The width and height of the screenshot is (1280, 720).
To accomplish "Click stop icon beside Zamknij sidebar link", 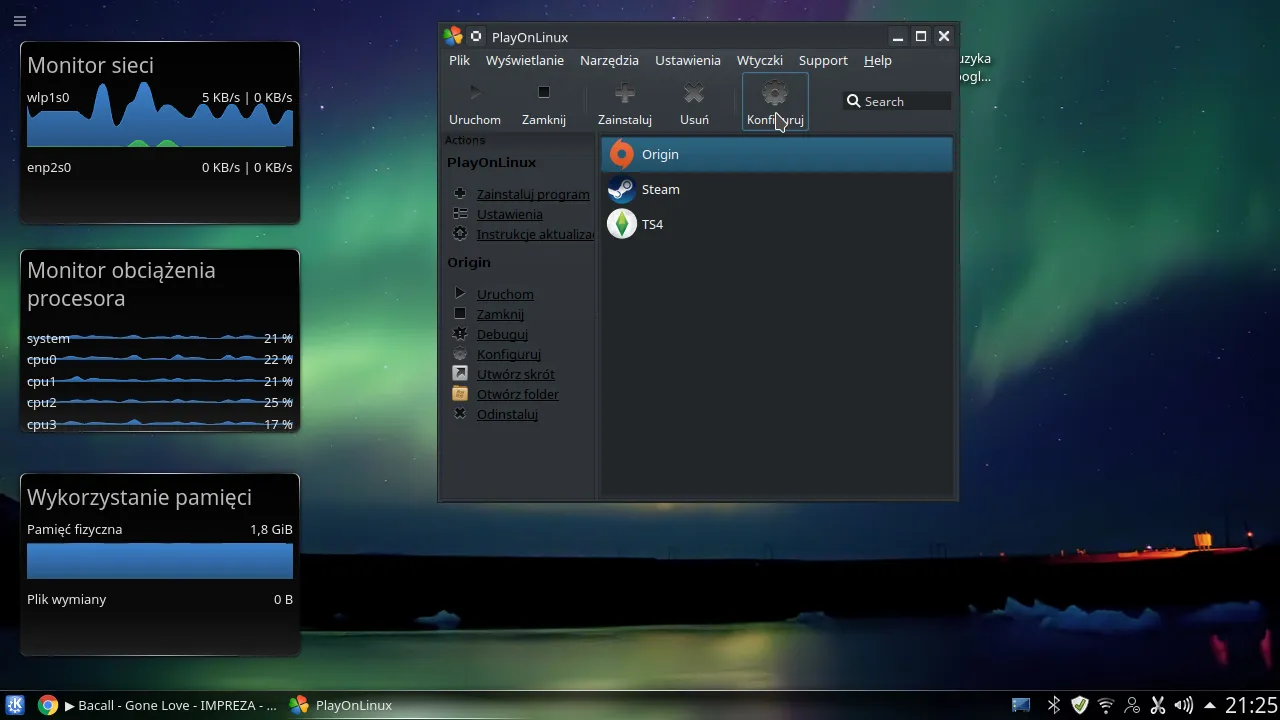I will pos(460,314).
